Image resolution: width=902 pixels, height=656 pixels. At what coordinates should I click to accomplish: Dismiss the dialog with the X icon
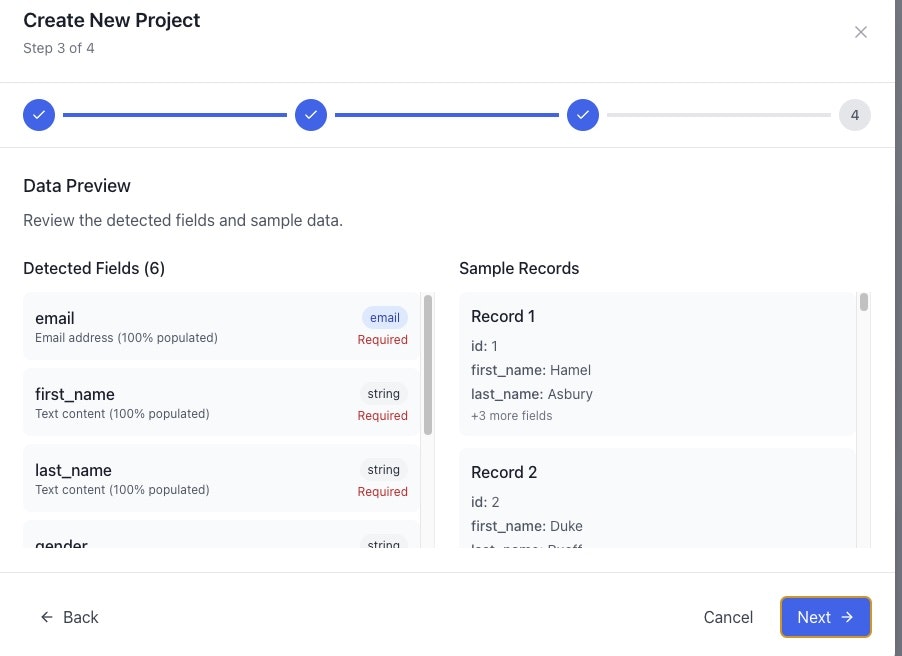[x=861, y=31]
